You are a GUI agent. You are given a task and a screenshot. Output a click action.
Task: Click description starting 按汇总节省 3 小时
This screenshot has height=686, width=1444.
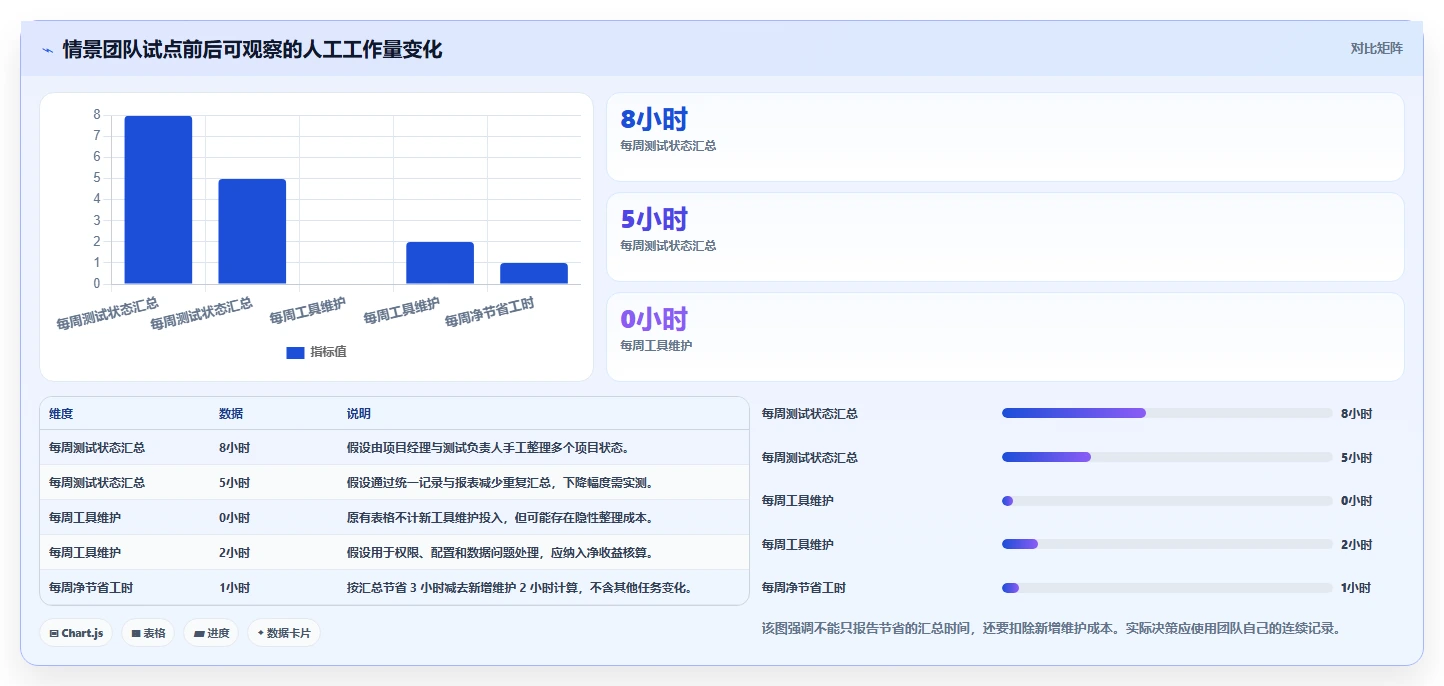(520, 588)
